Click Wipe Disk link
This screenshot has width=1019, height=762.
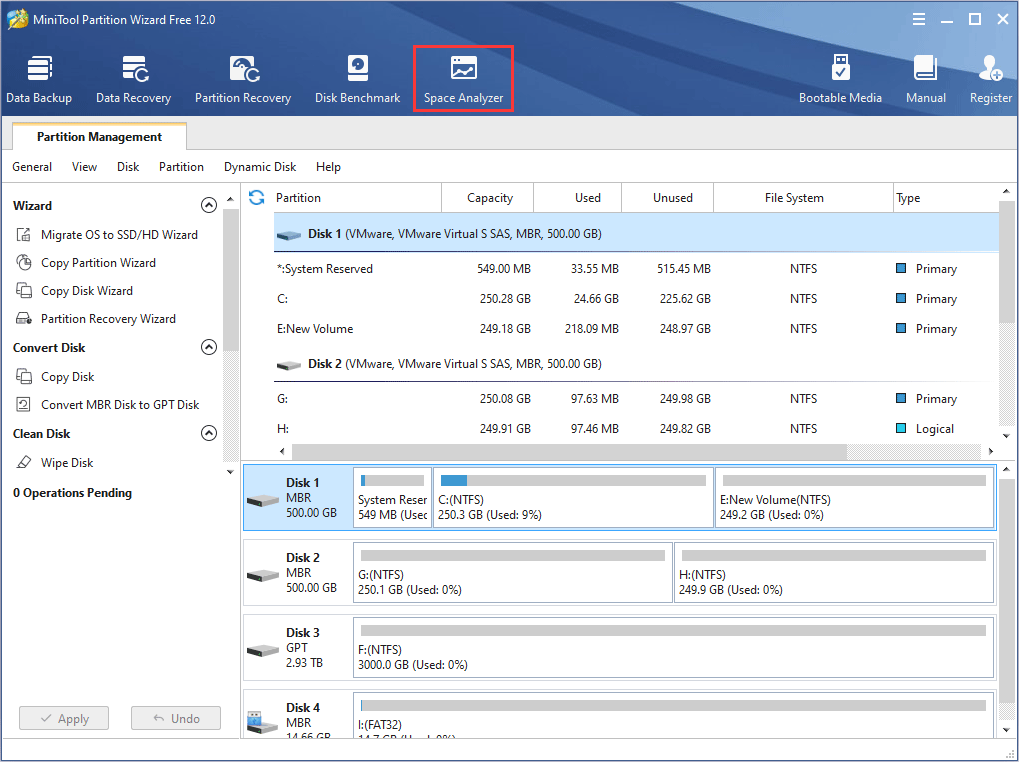click(x=67, y=463)
